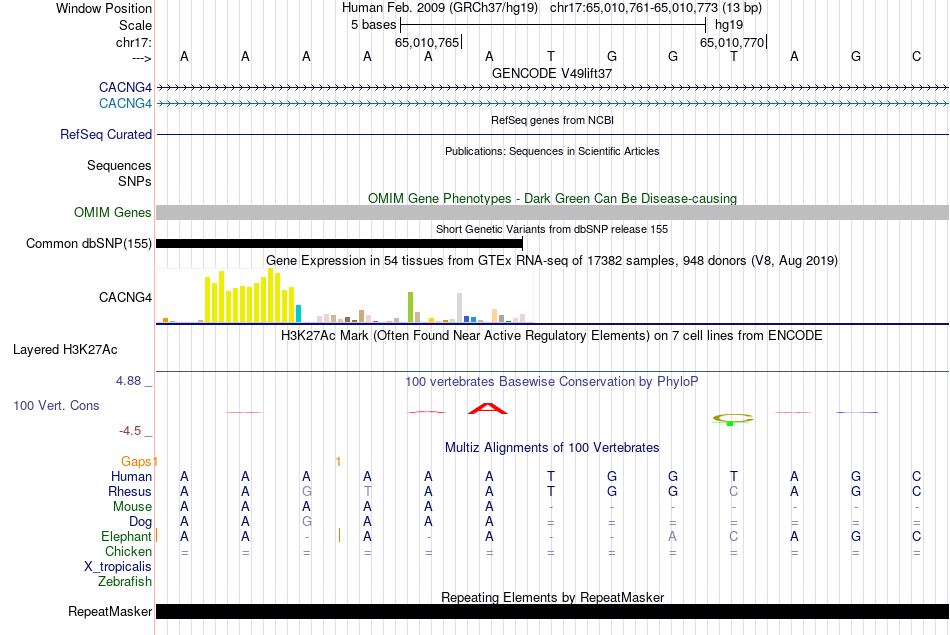Click the gray OMIM Genes item bar
Screen dimensions: 950x635
552,213
